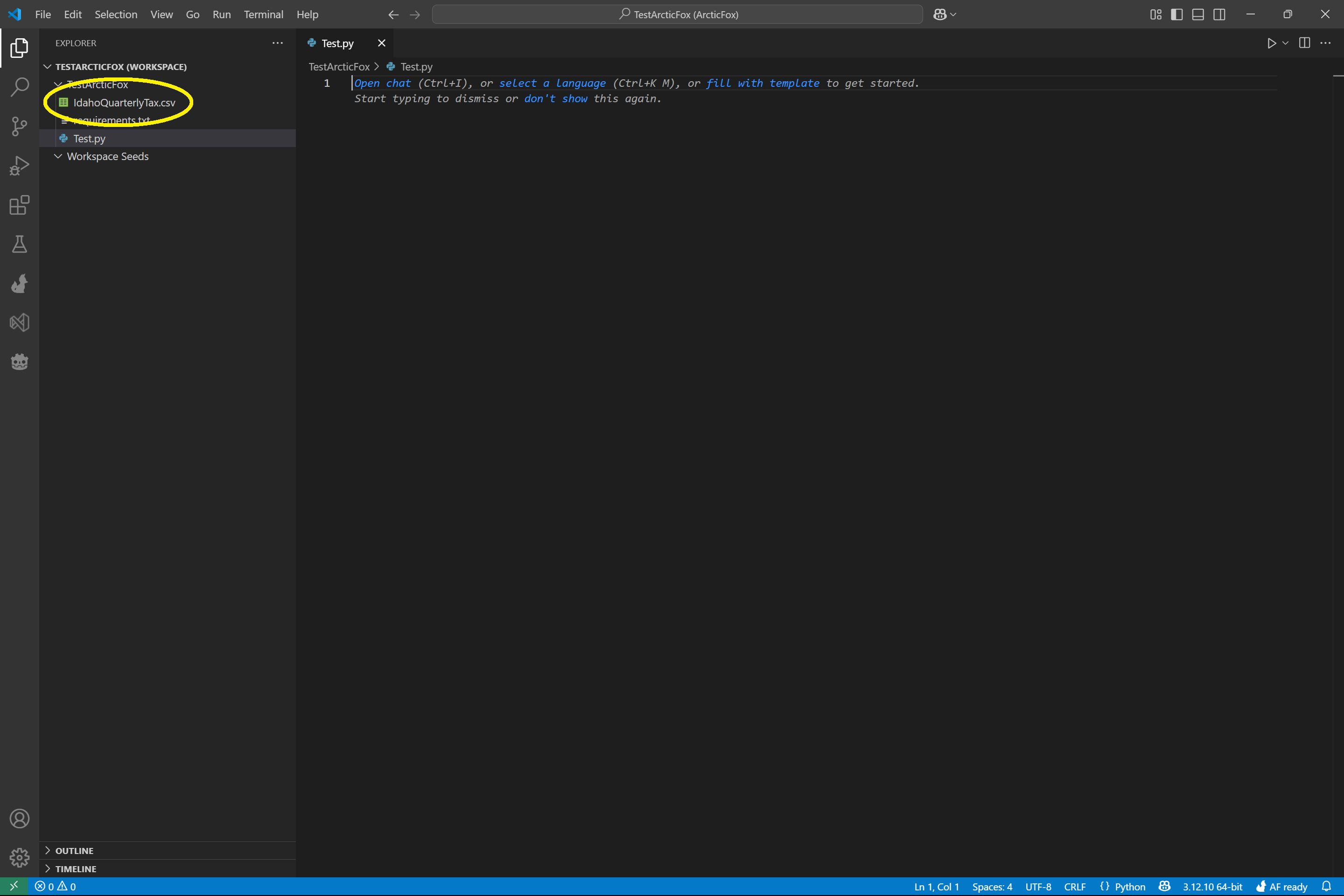Viewport: 1344px width, 896px height.
Task: Open the Go menu
Action: [193, 15]
